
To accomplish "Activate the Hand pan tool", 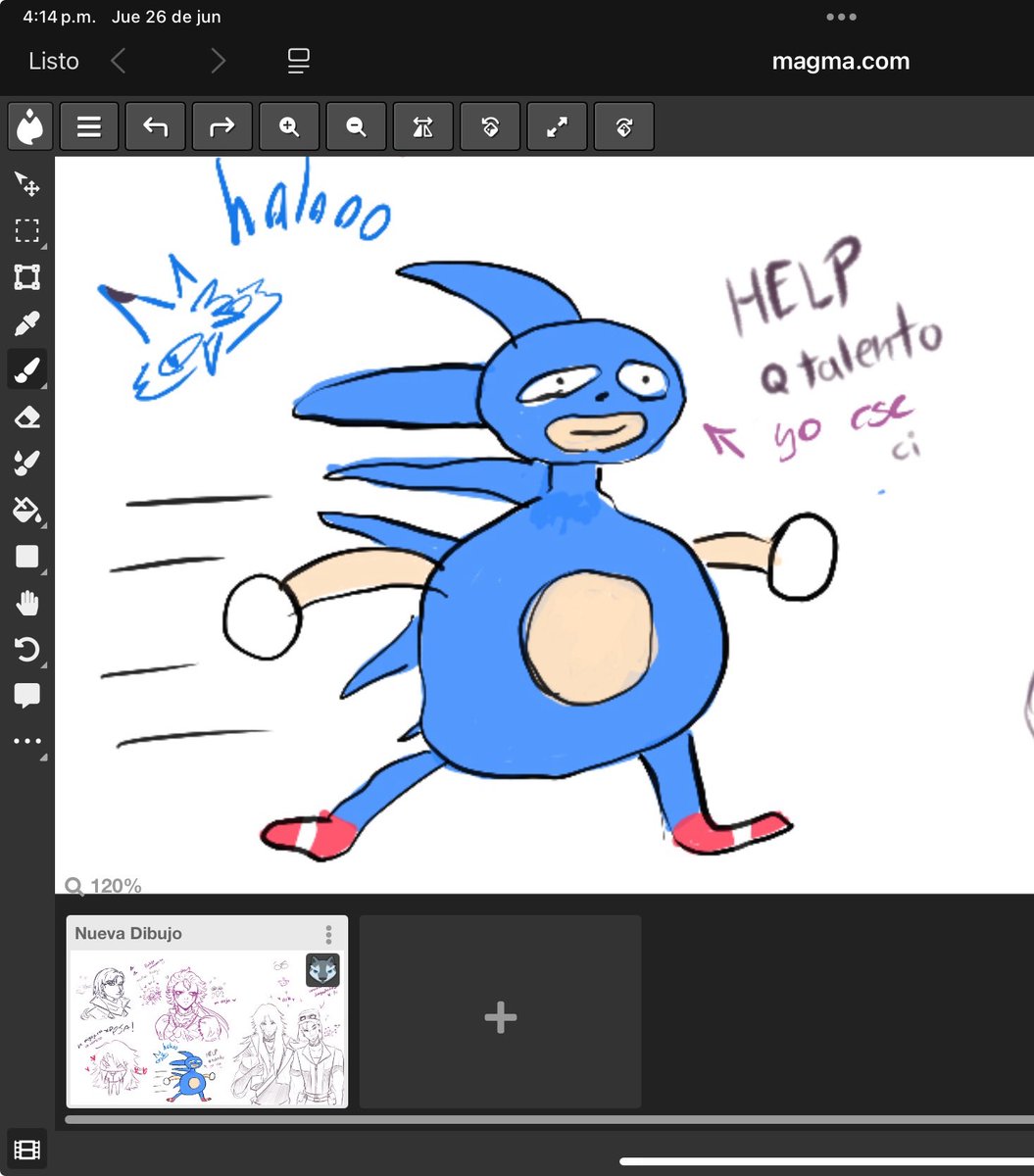I will [27, 603].
